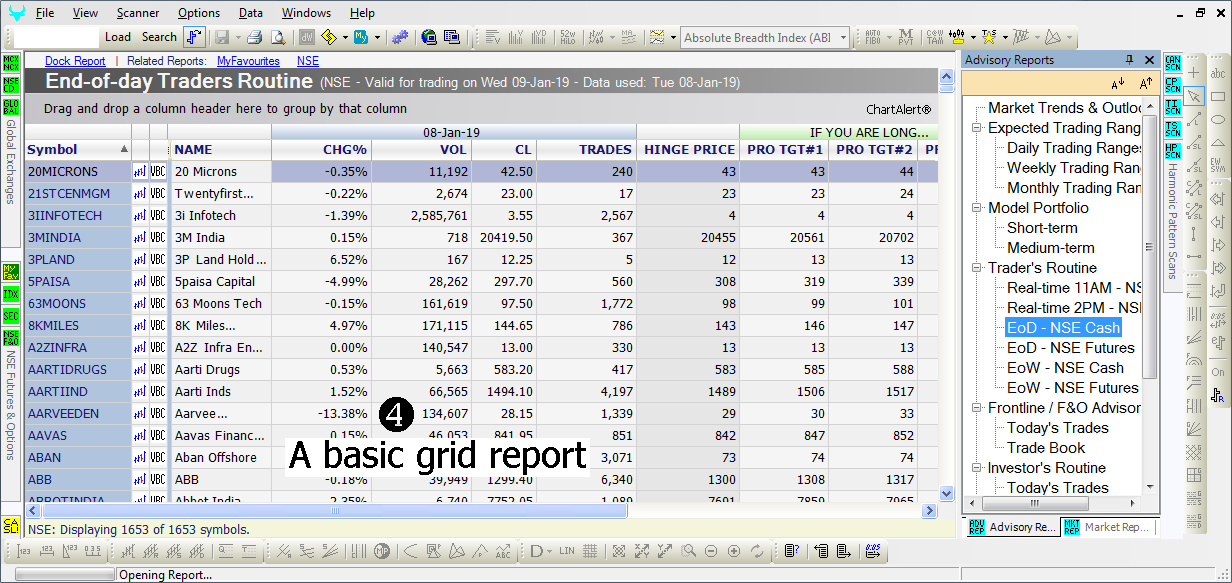Screen dimensions: 1232x583
Task: Collapse the Investor's Routine tree node
Action: (976, 468)
